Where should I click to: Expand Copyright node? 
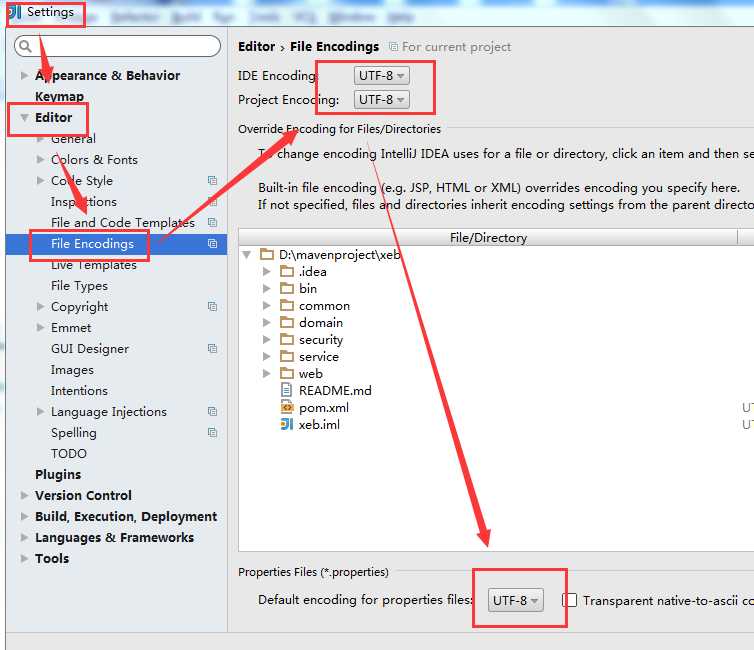click(40, 306)
